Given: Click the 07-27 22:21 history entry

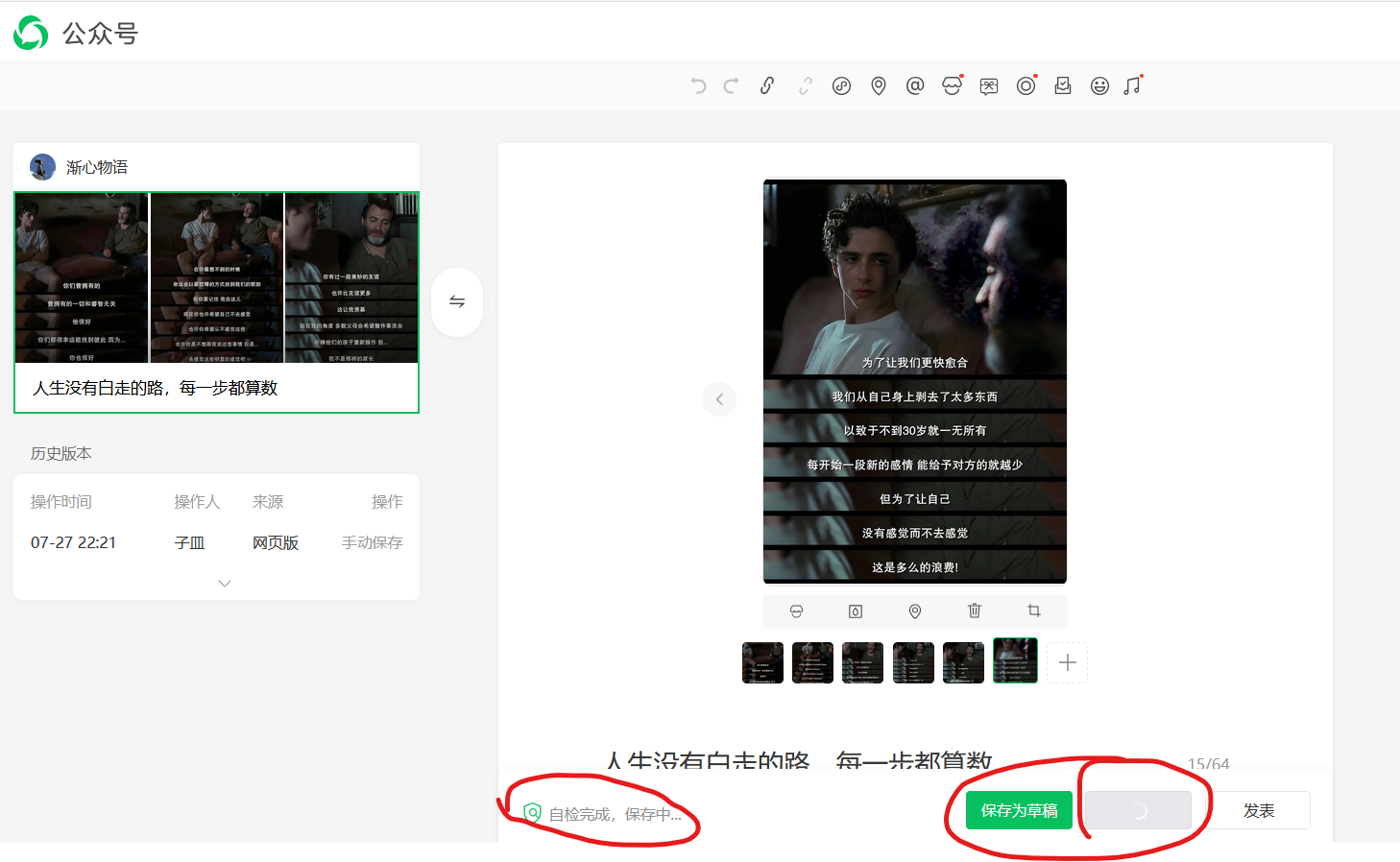Looking at the screenshot, I should [73, 542].
